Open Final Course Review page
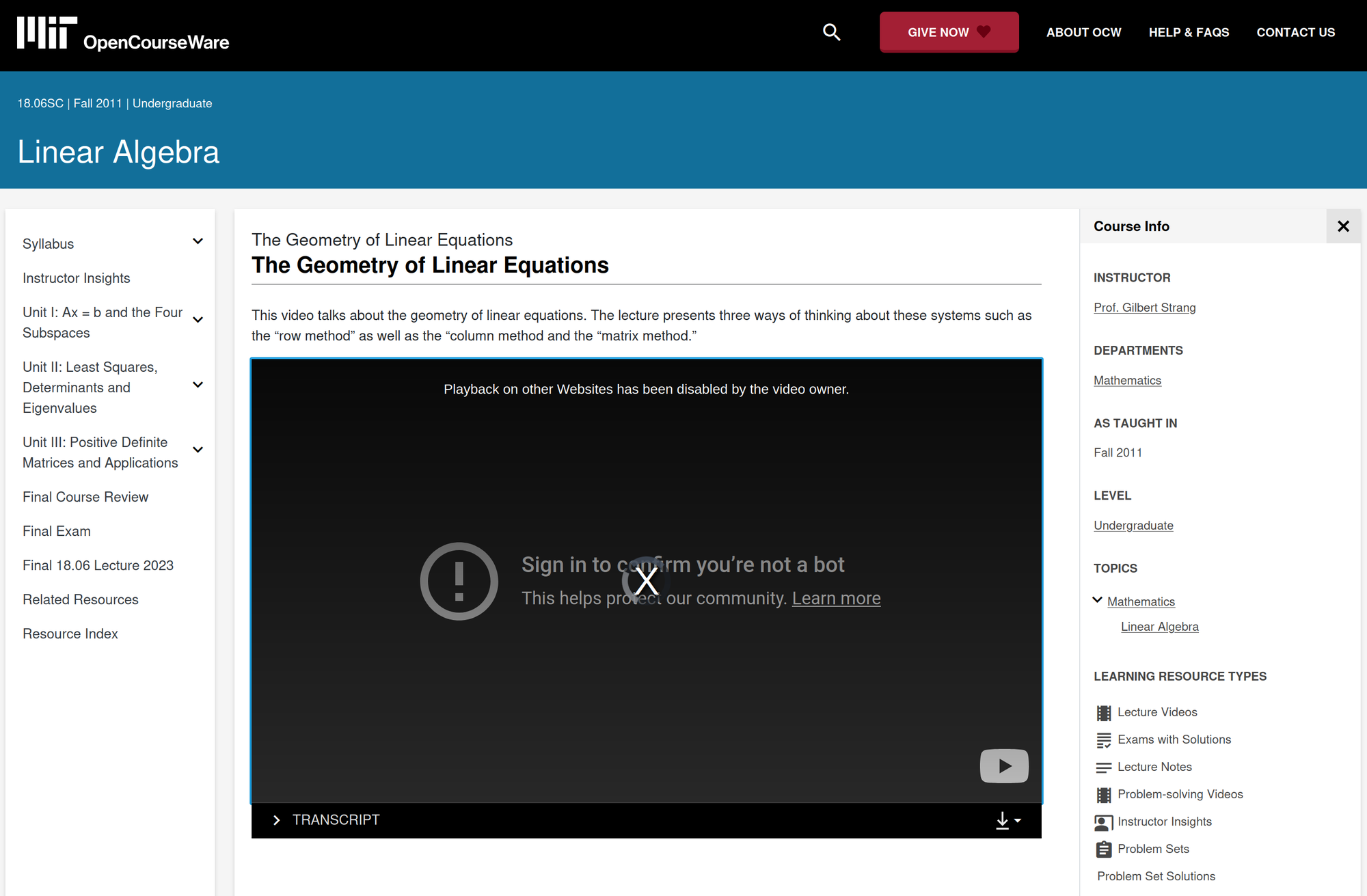 click(85, 497)
